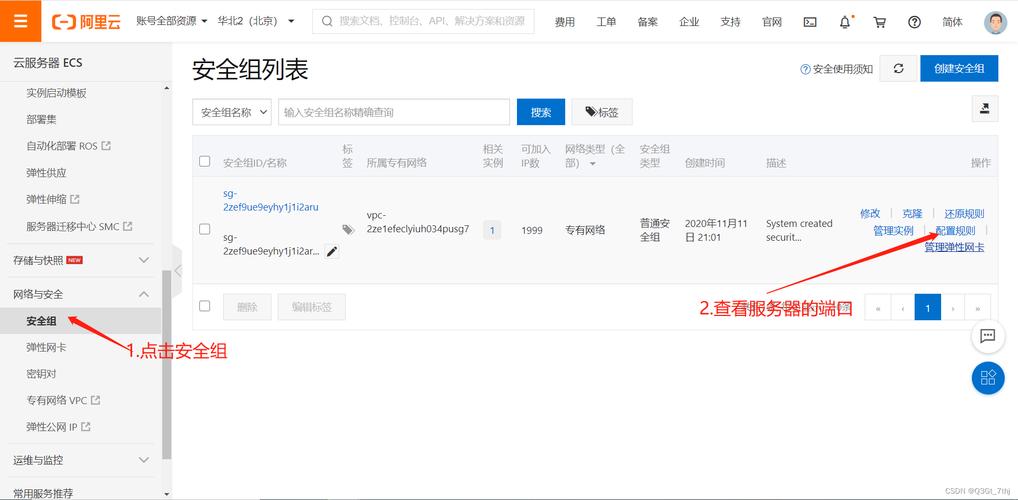
Task: Click page number 1 button
Action: pos(928,308)
